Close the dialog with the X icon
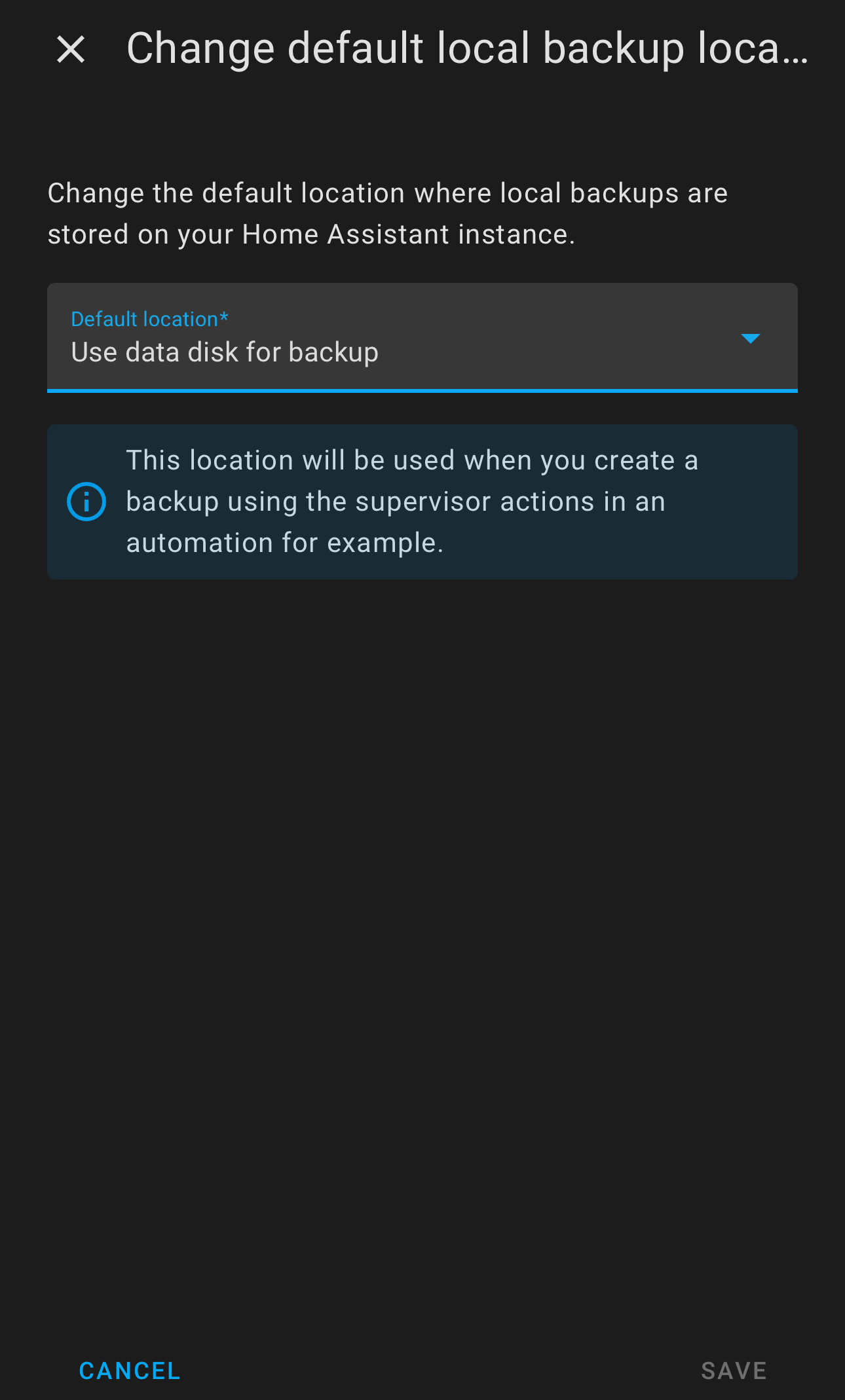The height and width of the screenshot is (1400, 845). (x=71, y=50)
